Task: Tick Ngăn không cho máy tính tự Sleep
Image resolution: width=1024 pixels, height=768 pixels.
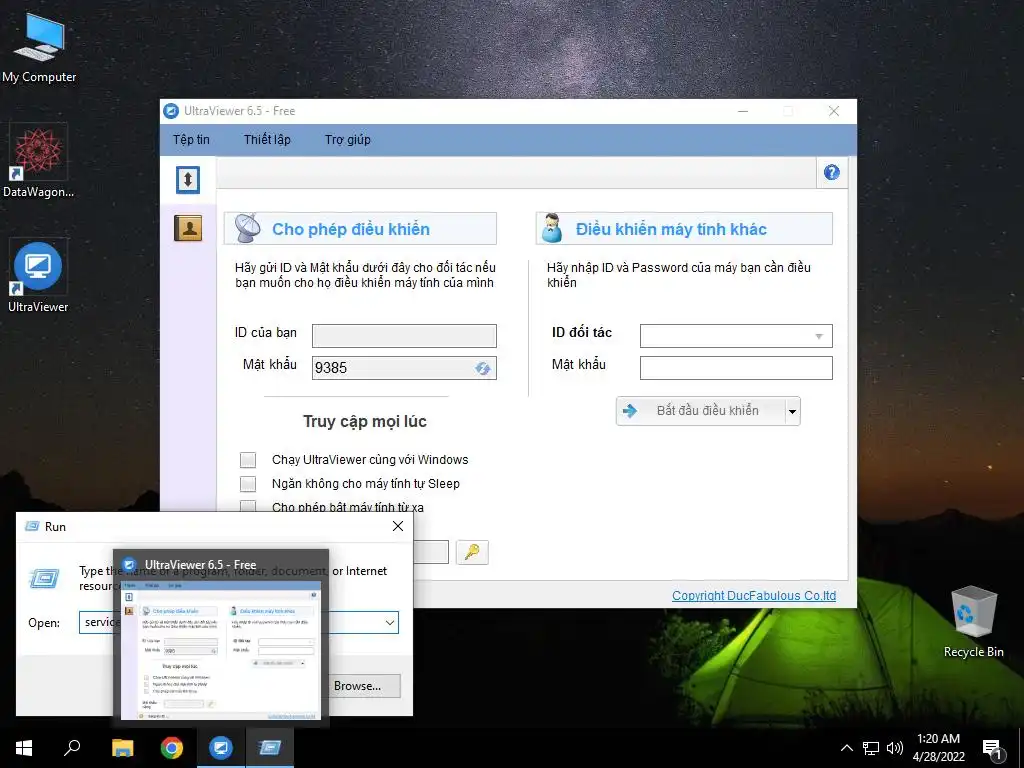Action: click(x=248, y=484)
